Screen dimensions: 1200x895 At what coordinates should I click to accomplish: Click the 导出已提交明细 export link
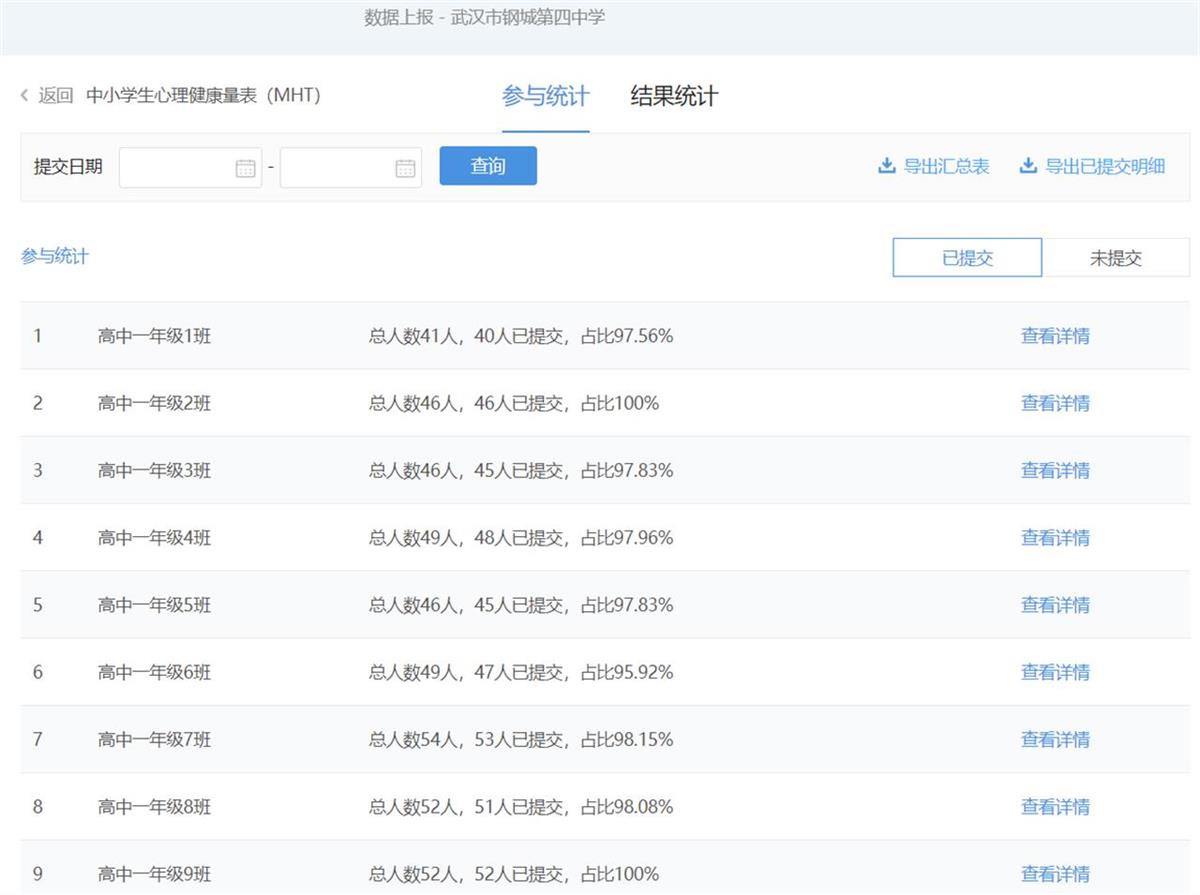tap(1104, 167)
